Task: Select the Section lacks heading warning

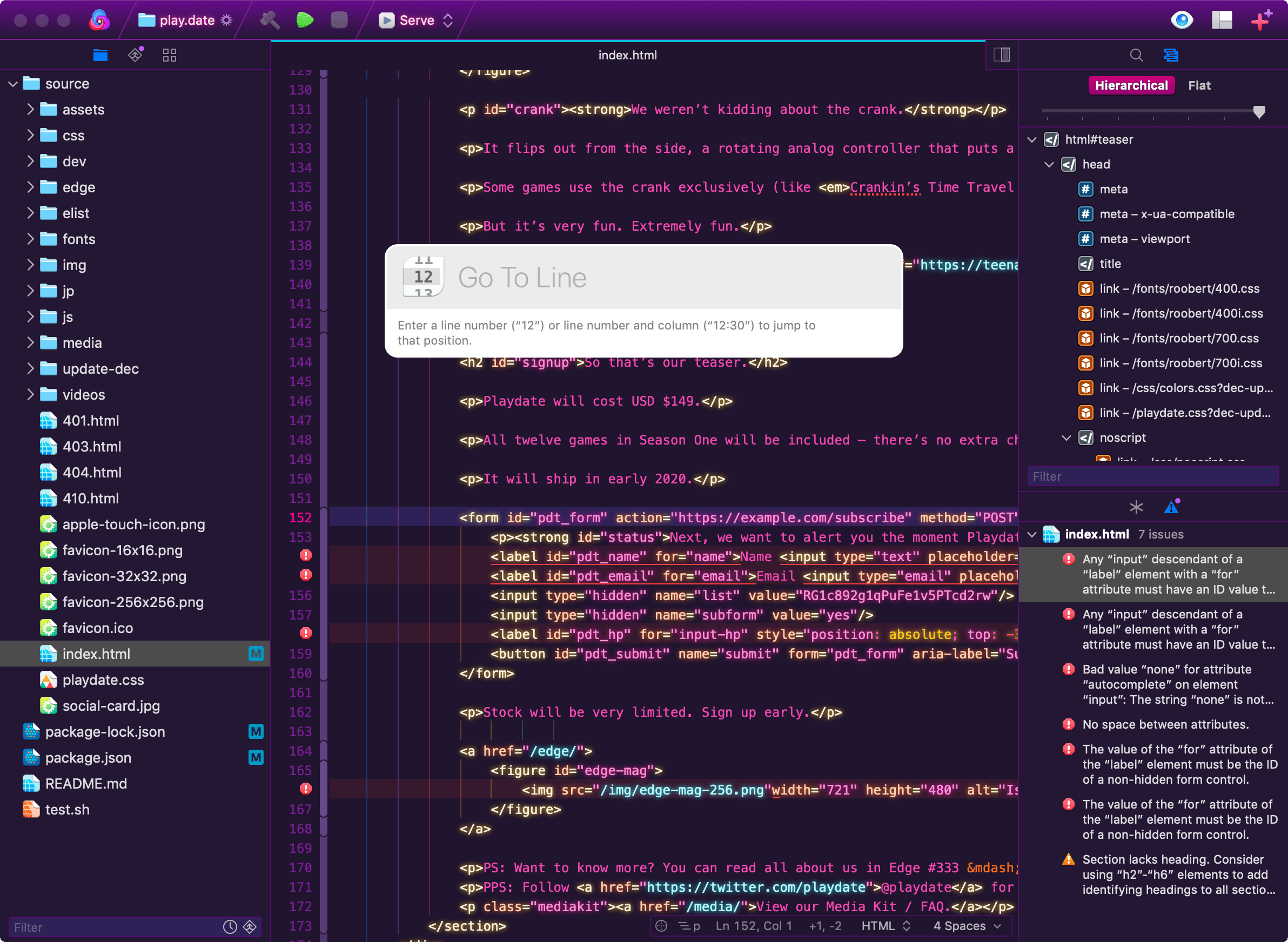Action: point(1153,874)
